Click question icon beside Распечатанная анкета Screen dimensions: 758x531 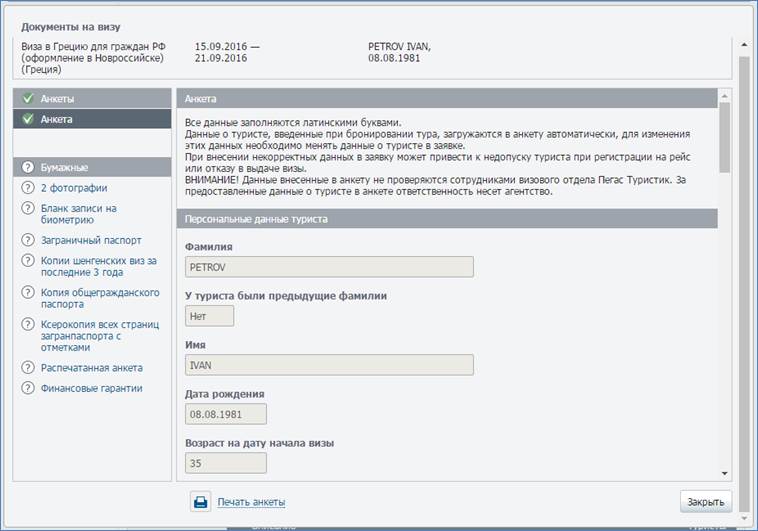28,368
